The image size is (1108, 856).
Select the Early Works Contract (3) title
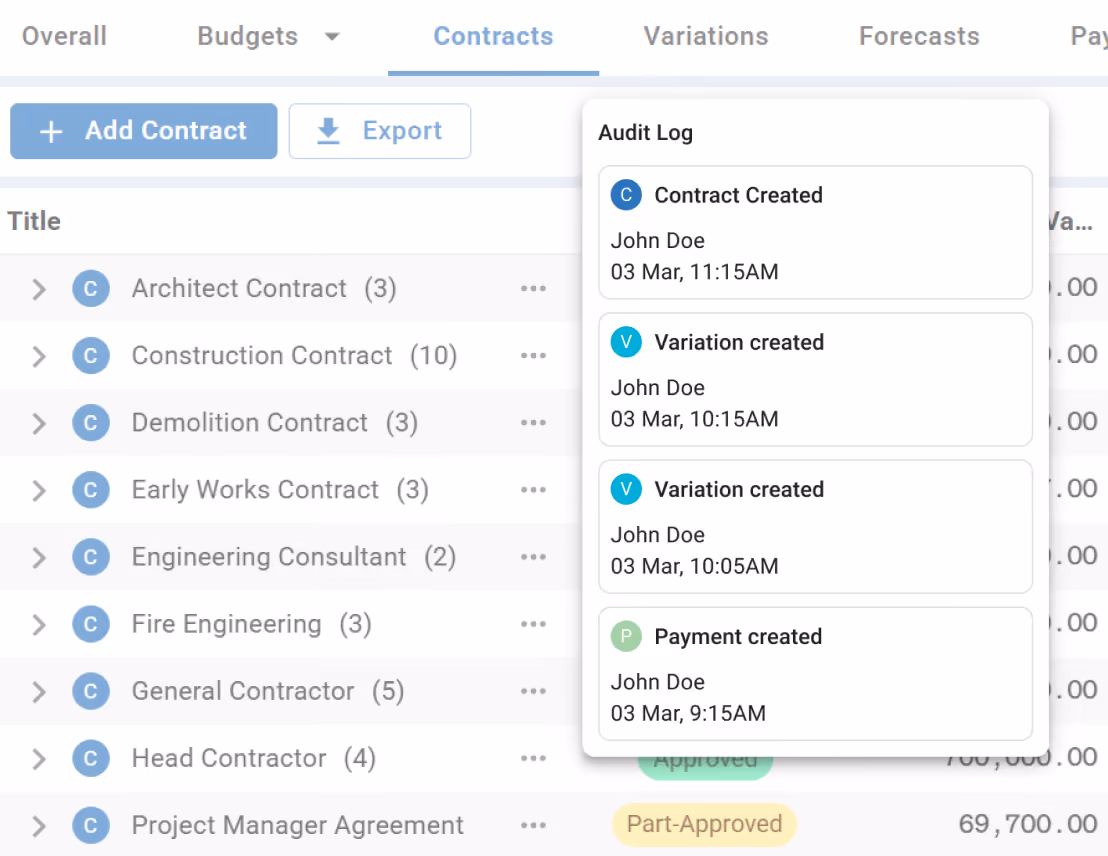(280, 490)
